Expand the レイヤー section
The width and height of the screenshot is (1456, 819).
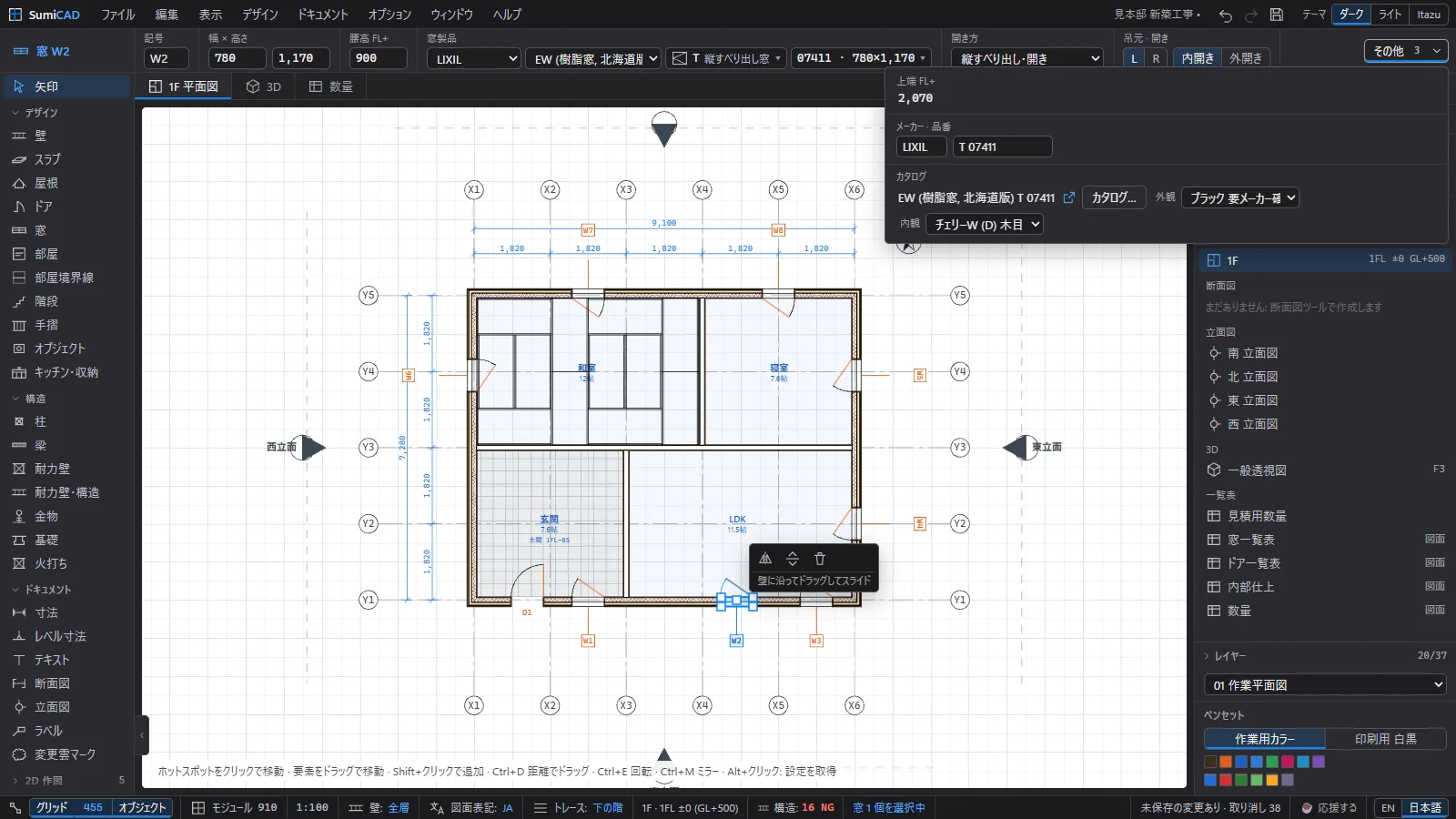pos(1225,655)
